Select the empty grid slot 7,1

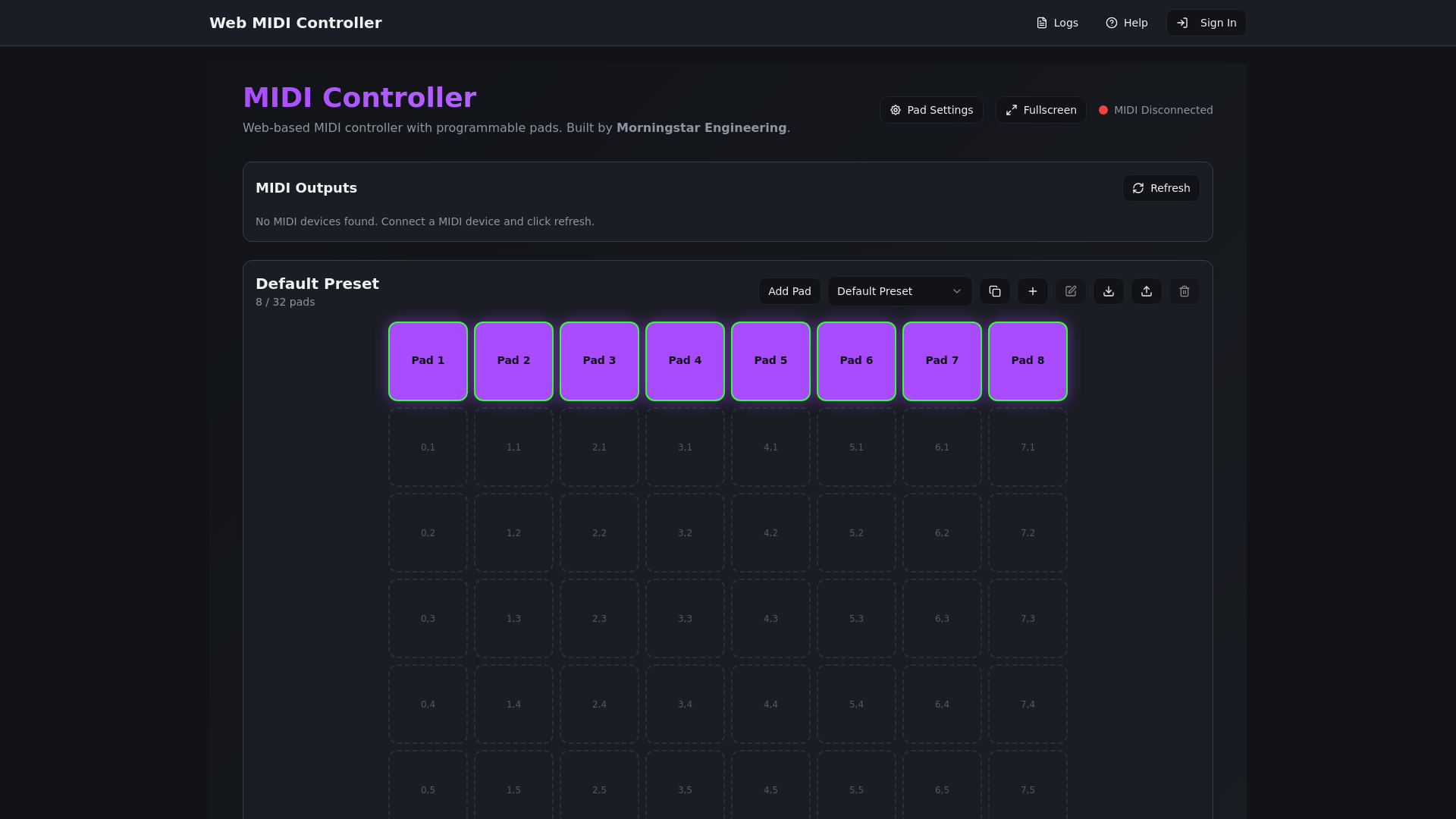1028,447
